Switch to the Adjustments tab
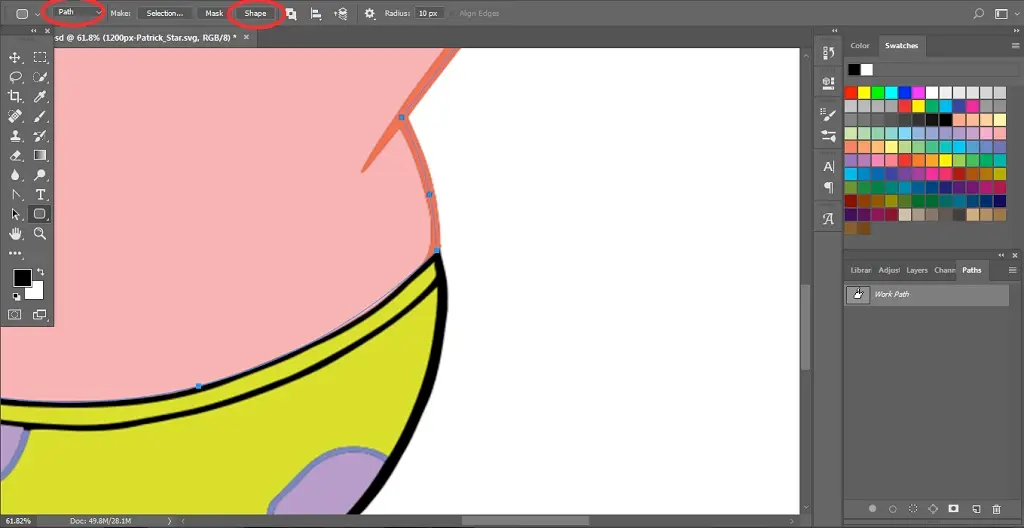 [x=889, y=271]
